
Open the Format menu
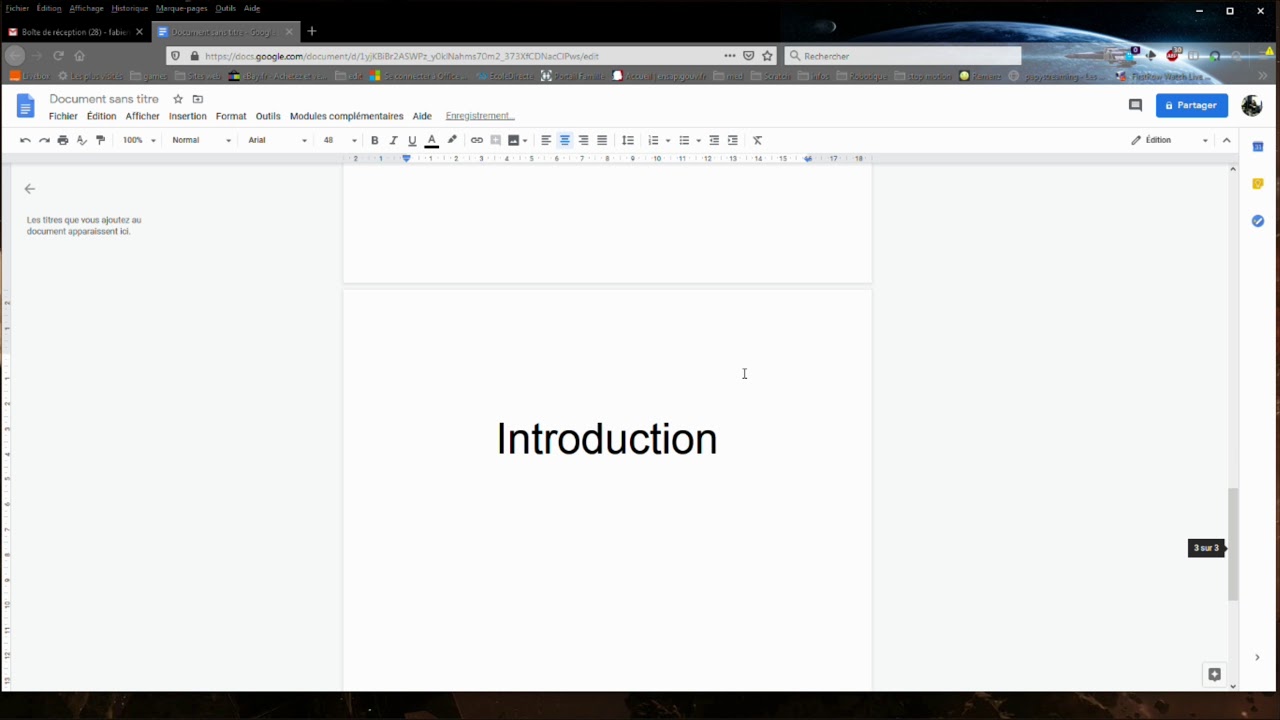231,116
